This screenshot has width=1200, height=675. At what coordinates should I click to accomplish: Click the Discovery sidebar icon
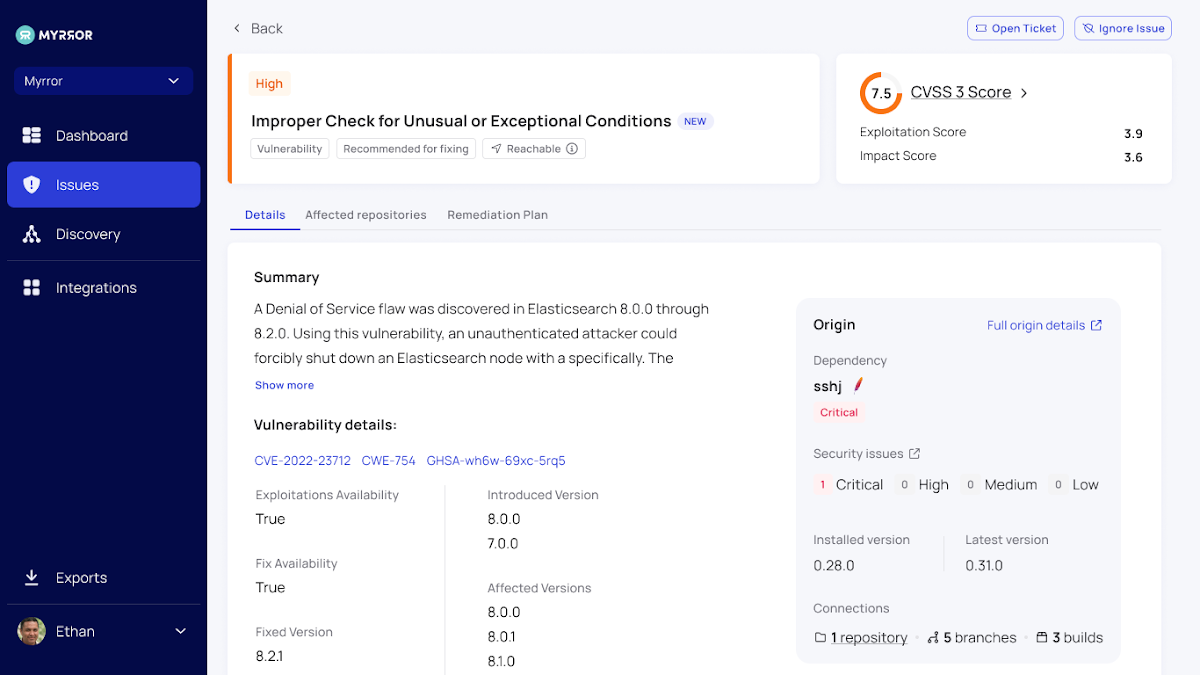[32, 234]
